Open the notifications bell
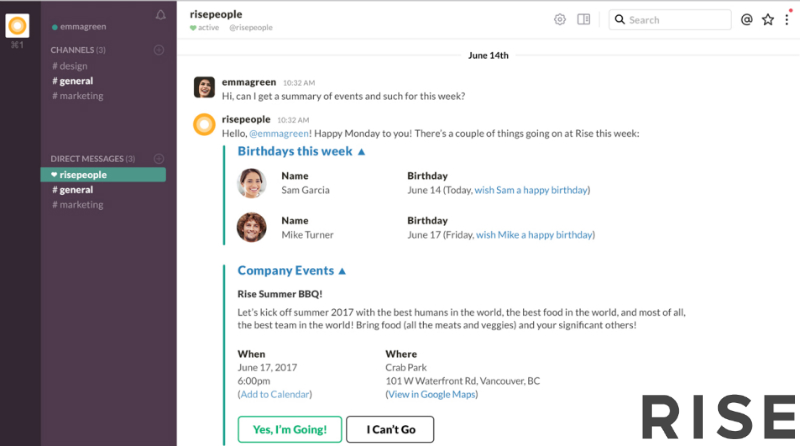The width and height of the screenshot is (800, 446). pos(161,15)
